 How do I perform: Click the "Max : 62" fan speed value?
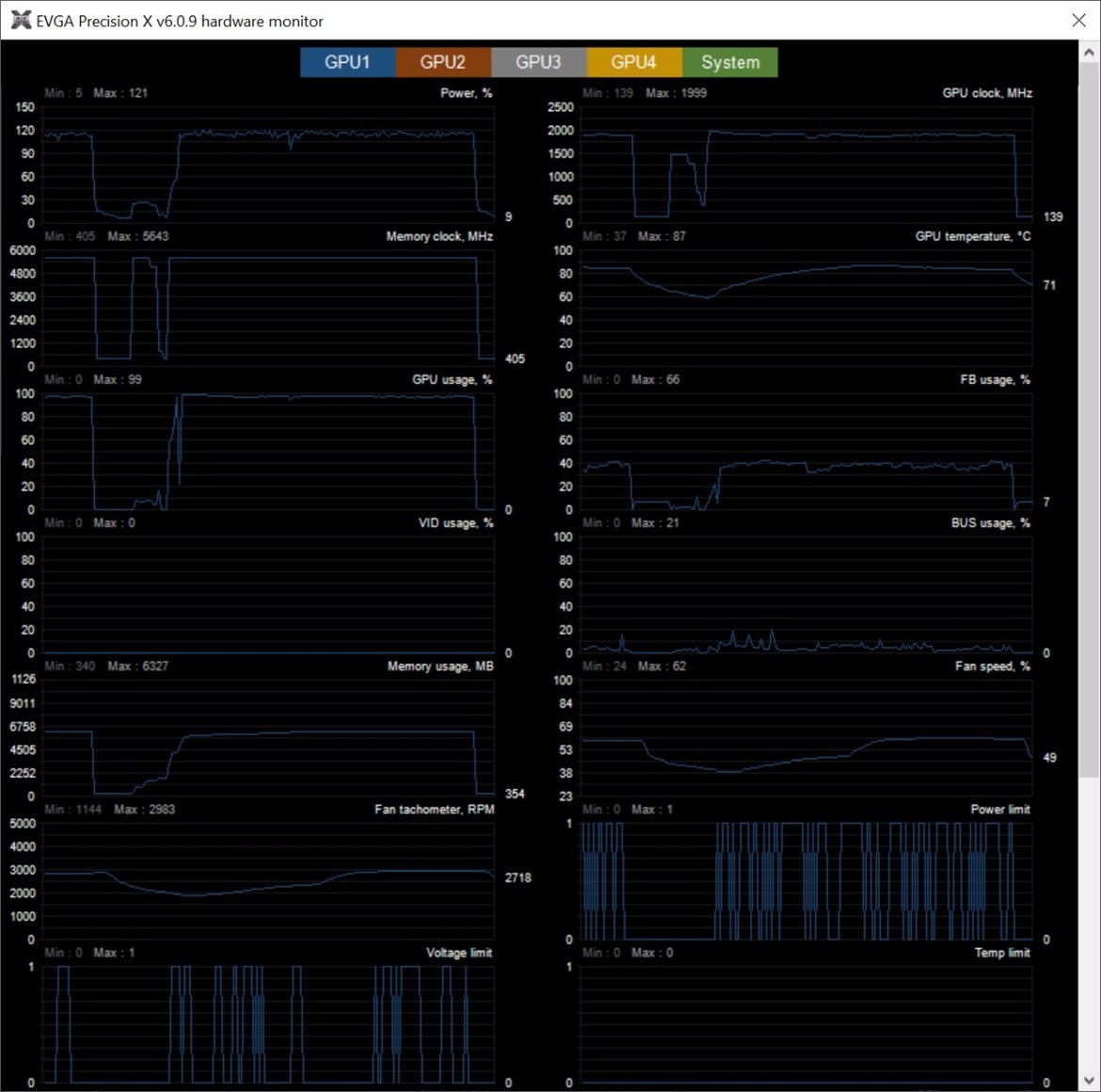662,666
